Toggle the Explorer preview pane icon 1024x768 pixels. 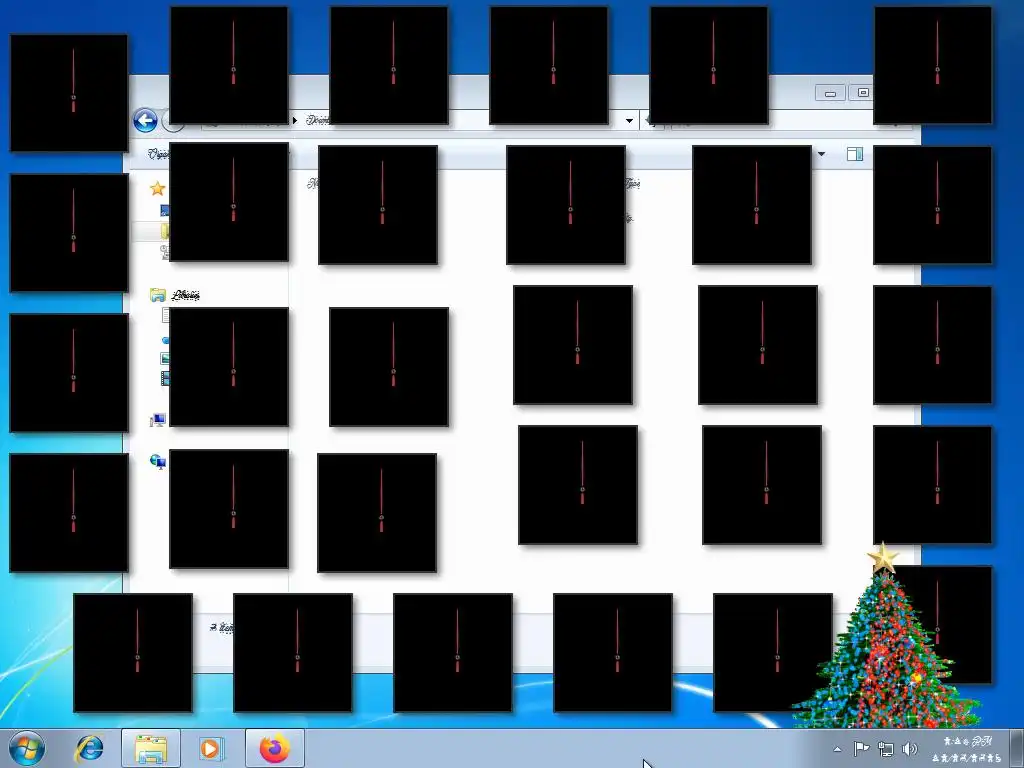point(855,154)
